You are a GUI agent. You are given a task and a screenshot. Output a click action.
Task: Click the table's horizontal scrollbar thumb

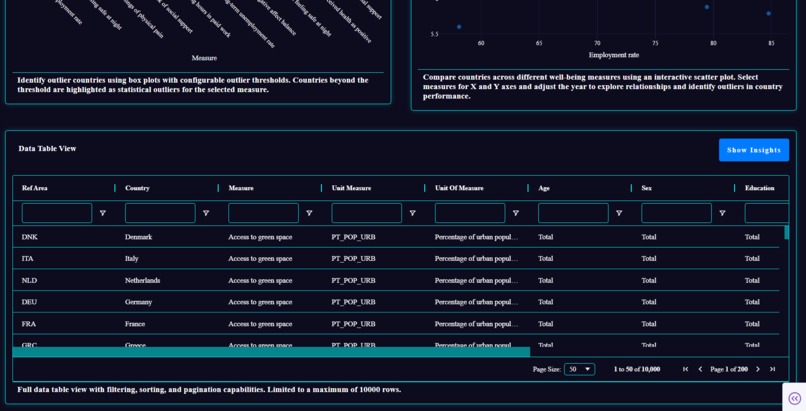[271, 352]
